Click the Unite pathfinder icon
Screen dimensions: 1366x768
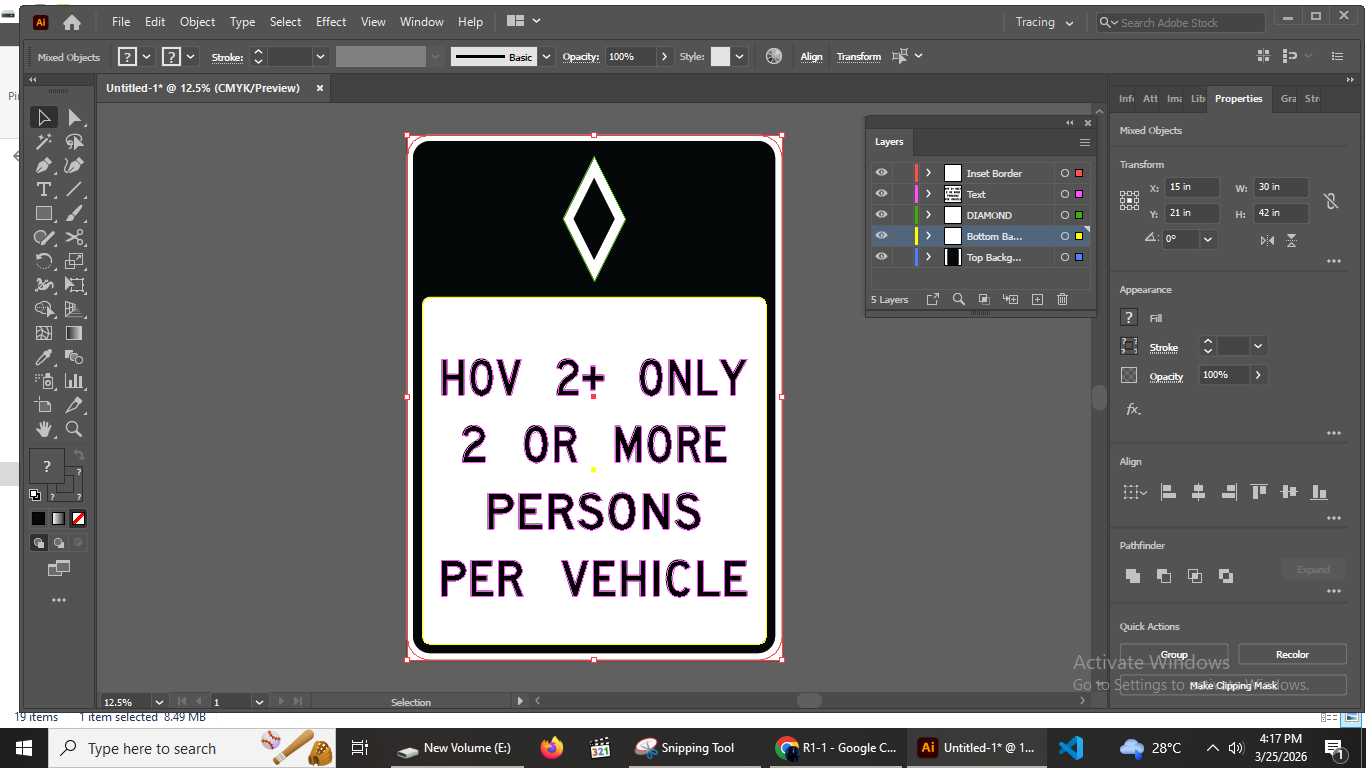(x=1133, y=576)
